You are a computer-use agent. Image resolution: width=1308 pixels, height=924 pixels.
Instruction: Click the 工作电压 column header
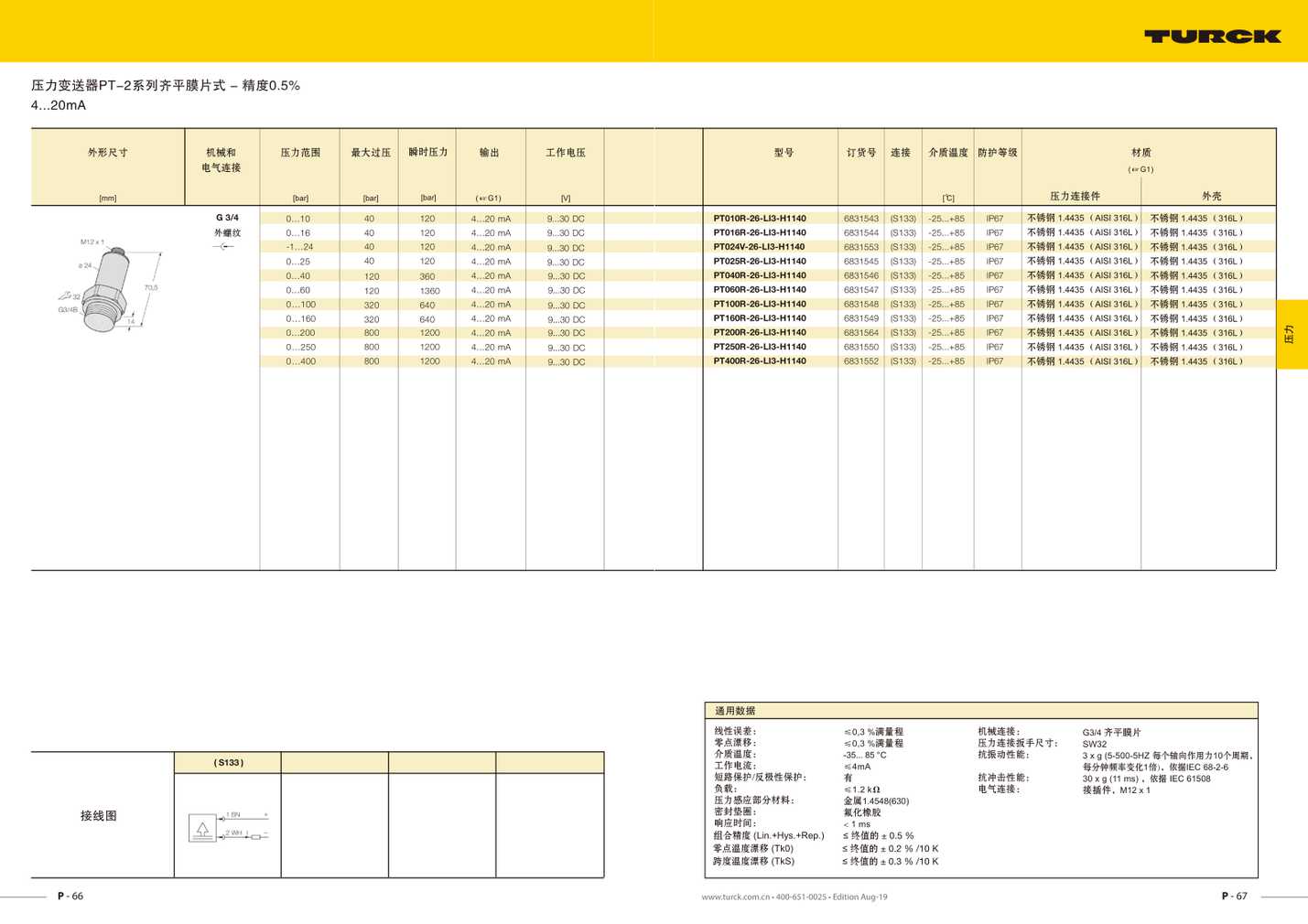click(566, 153)
